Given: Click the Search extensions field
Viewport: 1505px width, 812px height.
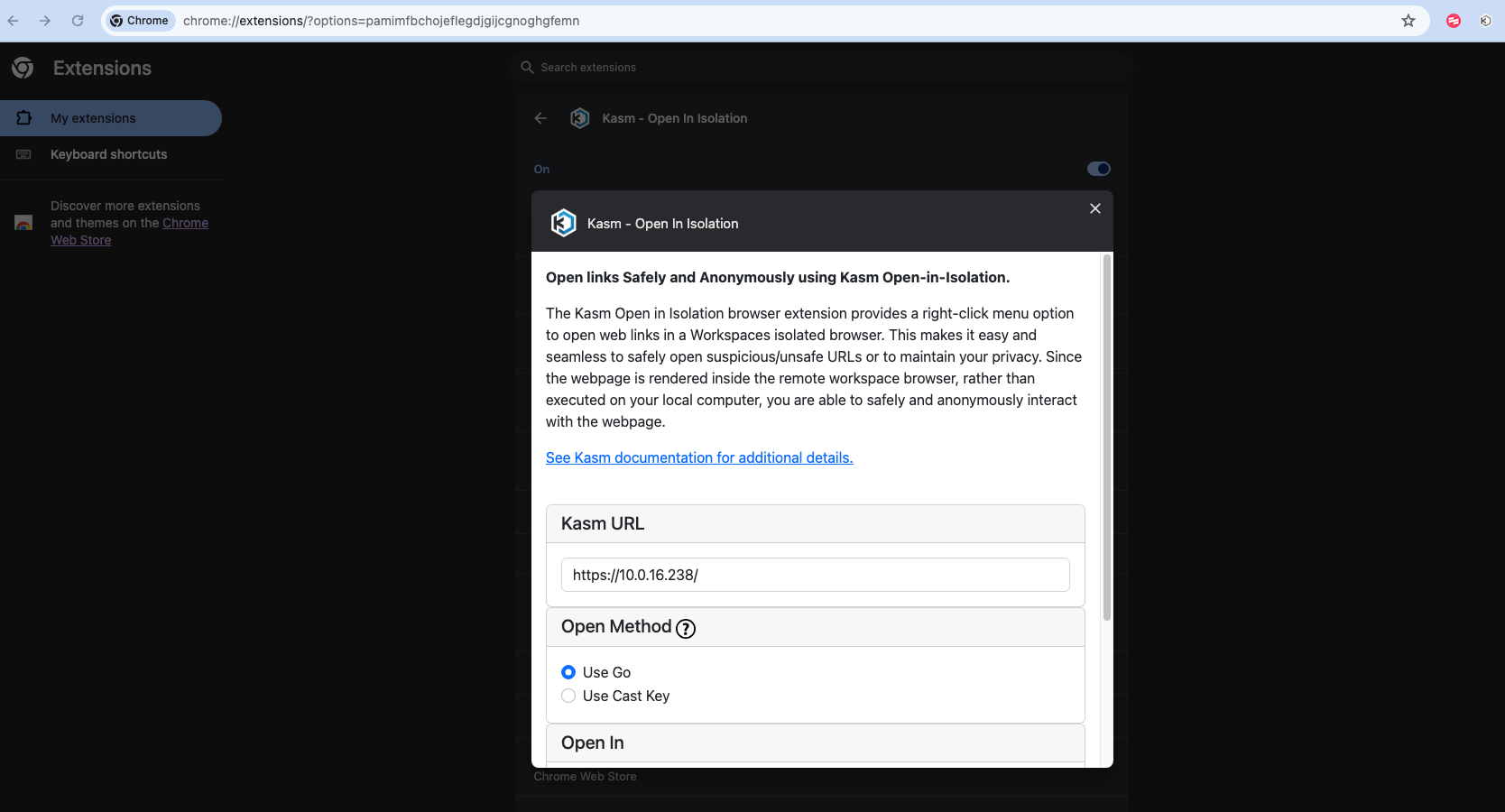Looking at the screenshot, I should pos(821,68).
